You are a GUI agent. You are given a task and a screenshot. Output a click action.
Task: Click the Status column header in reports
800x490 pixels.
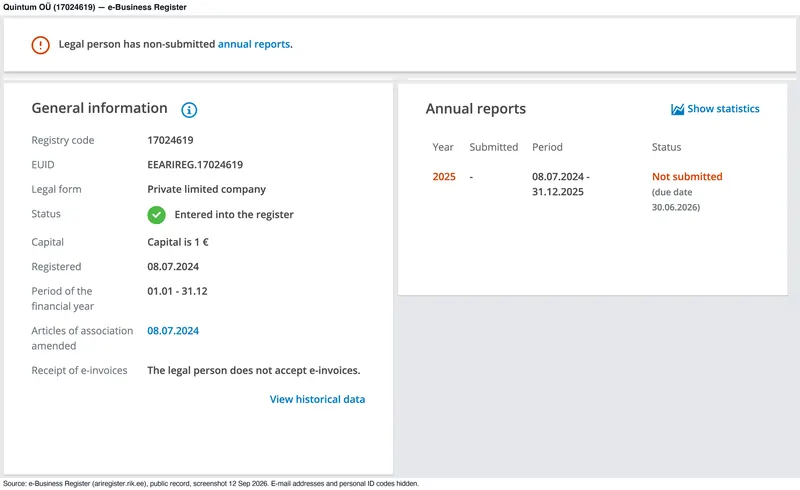click(666, 147)
